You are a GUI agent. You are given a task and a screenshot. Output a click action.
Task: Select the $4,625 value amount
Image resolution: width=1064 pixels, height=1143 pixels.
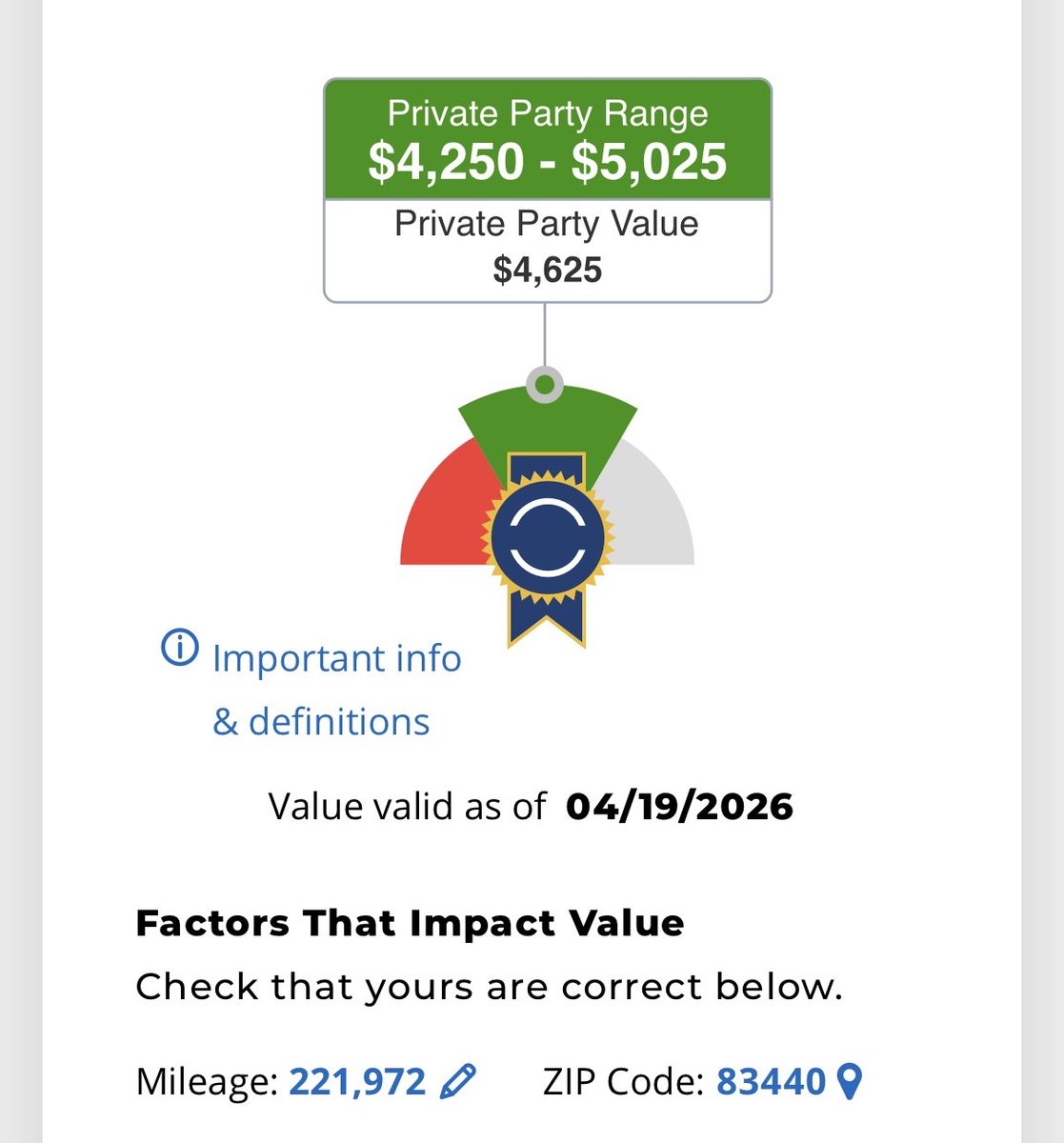click(x=548, y=271)
